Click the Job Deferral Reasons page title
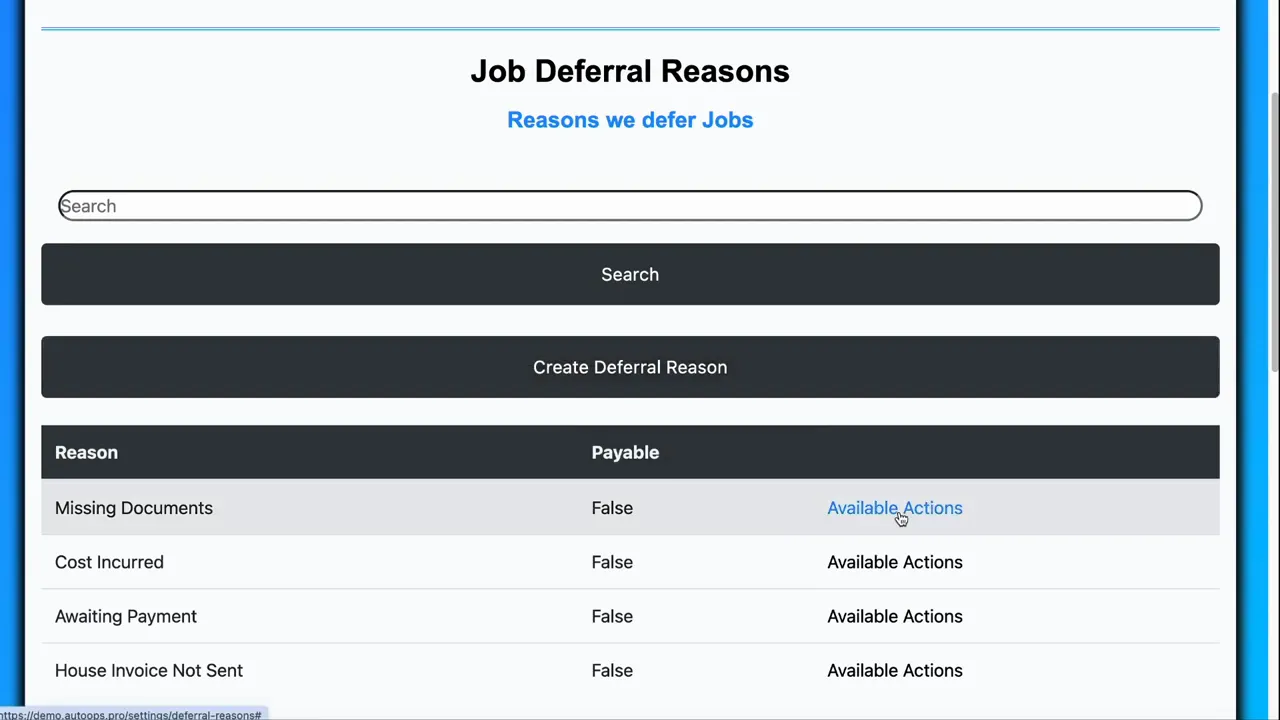Image resolution: width=1280 pixels, height=720 pixels. coord(630,71)
